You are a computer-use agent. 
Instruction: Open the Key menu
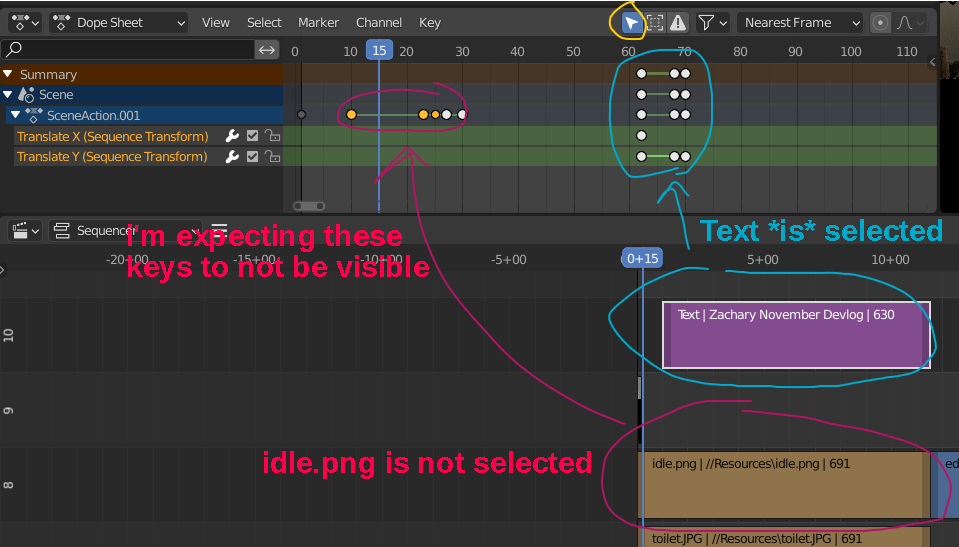click(429, 23)
